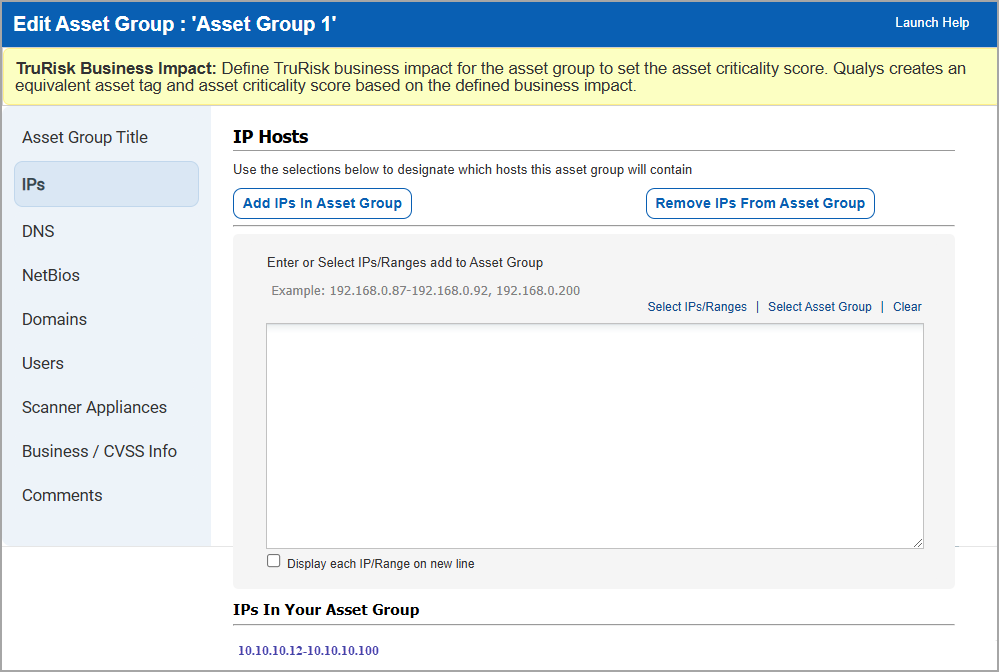Viewport: 999px width, 672px height.
Task: Clear the IP entry field
Action: click(x=906, y=306)
